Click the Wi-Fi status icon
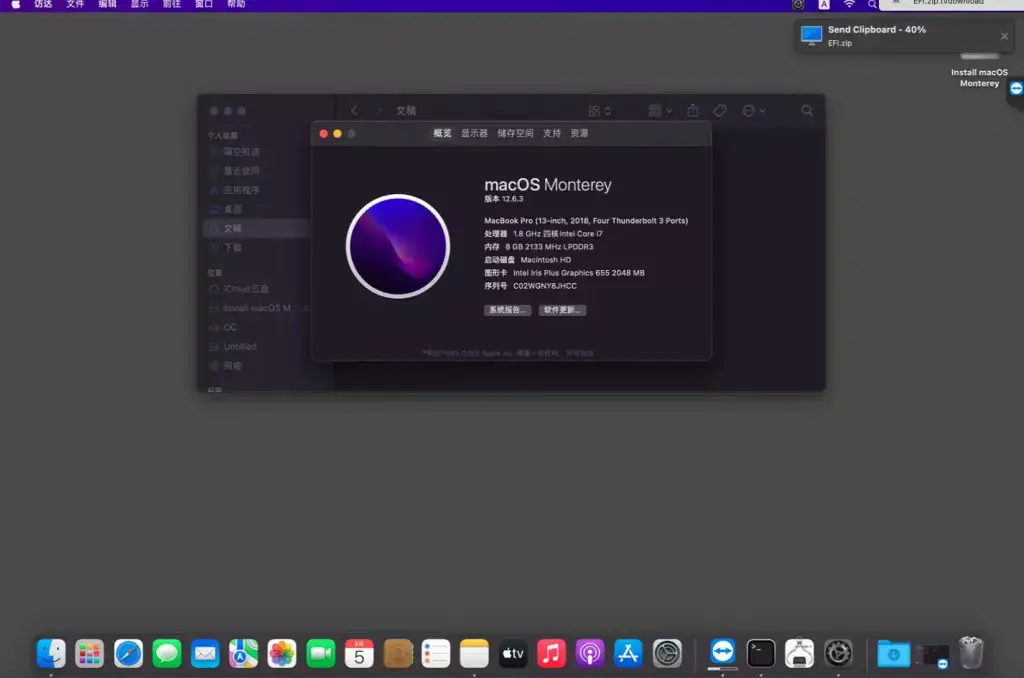The width and height of the screenshot is (1024, 678). coord(849,4)
